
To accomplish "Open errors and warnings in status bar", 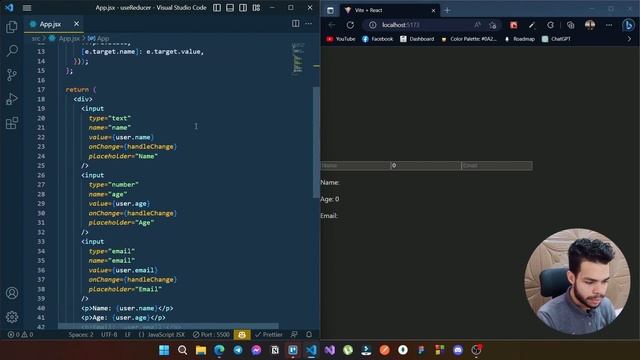I will tap(20, 335).
